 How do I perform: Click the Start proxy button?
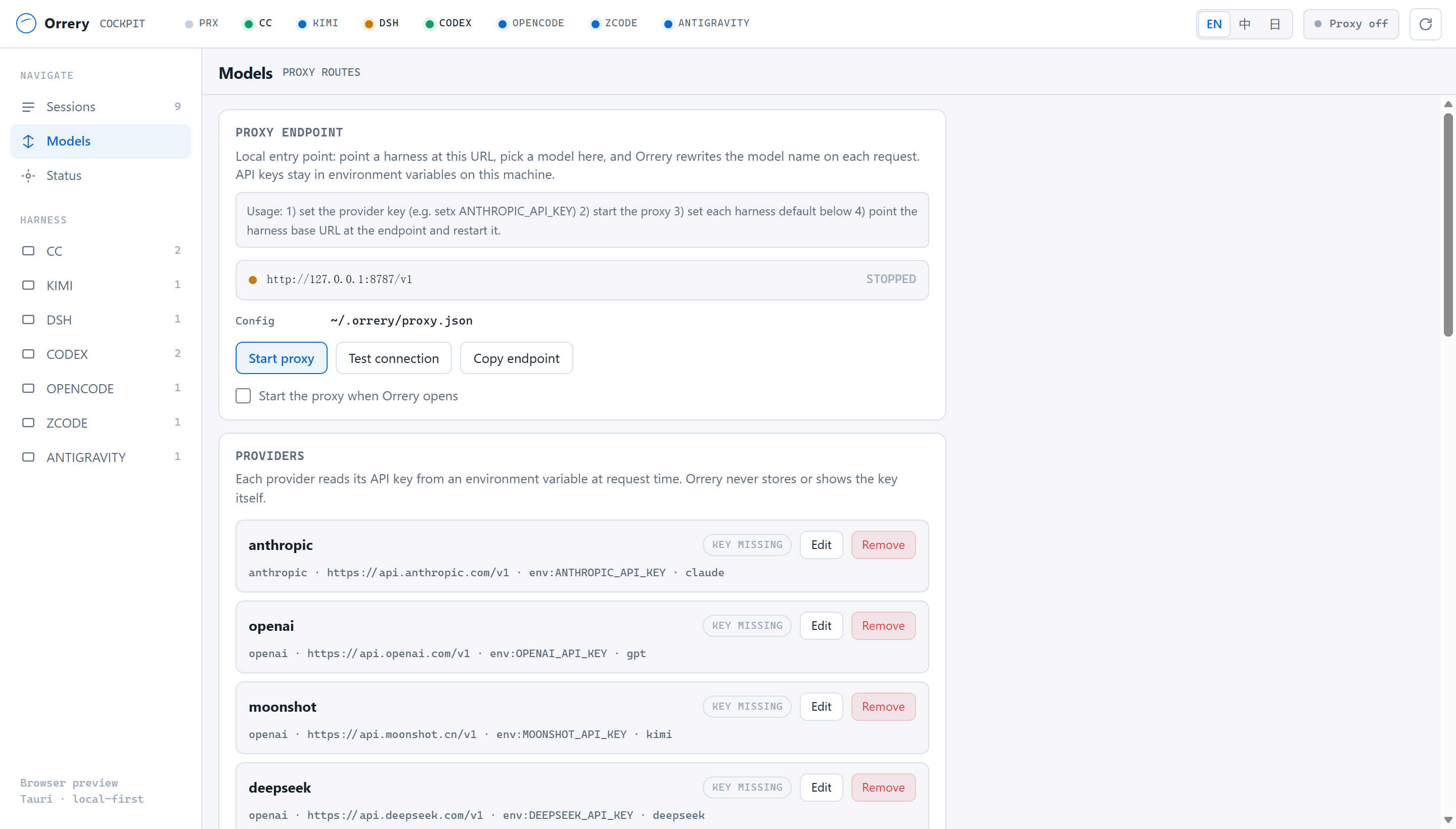(281, 358)
